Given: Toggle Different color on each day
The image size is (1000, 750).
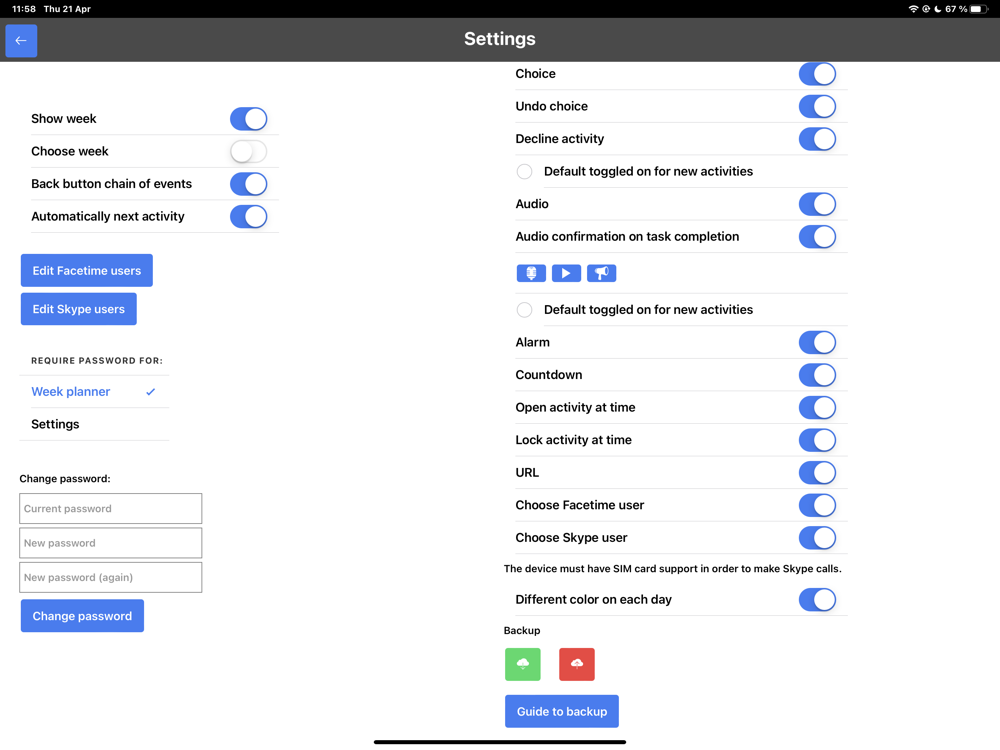Looking at the screenshot, I should [x=817, y=599].
